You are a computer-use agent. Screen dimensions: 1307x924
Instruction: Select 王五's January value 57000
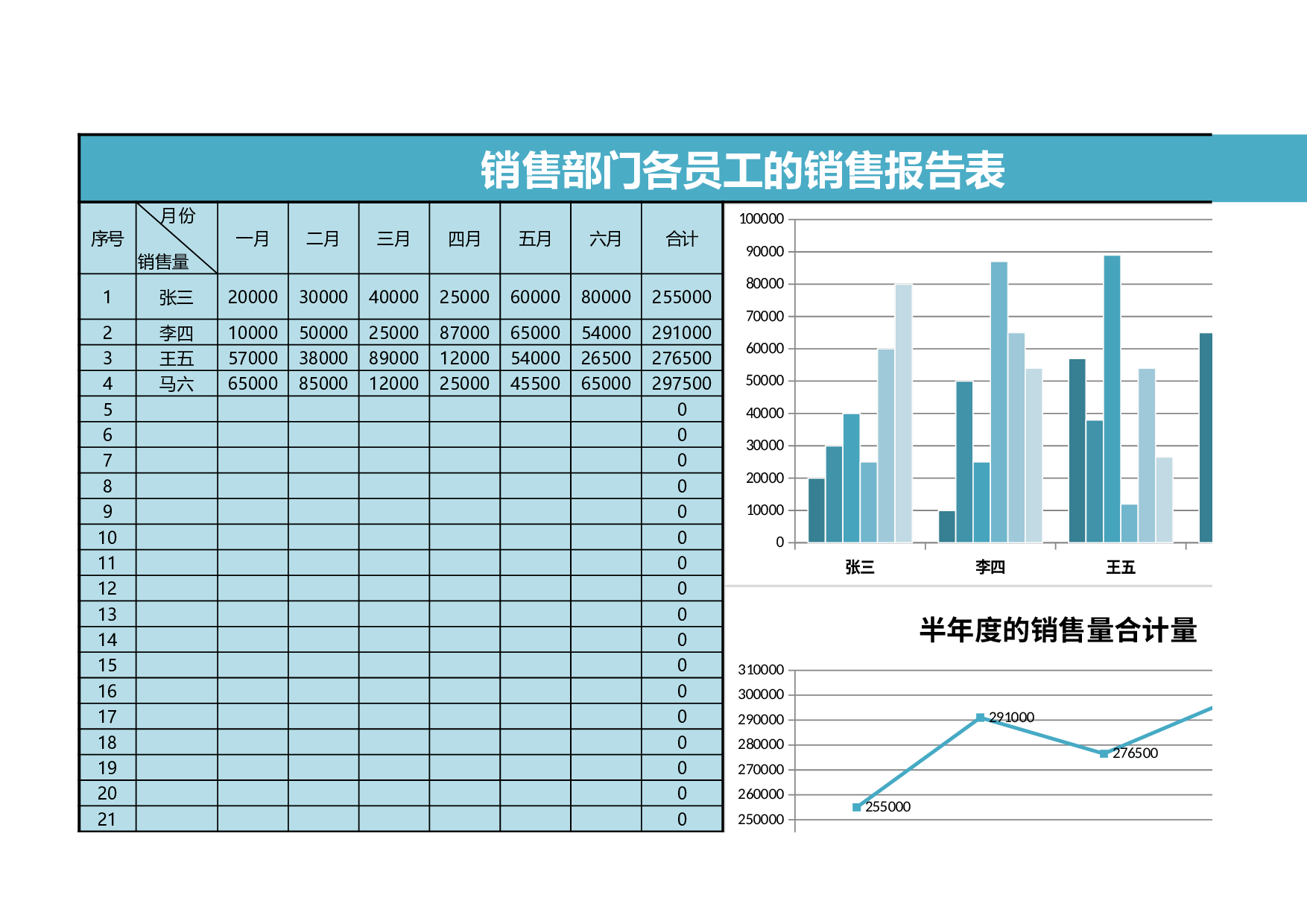[x=253, y=358]
